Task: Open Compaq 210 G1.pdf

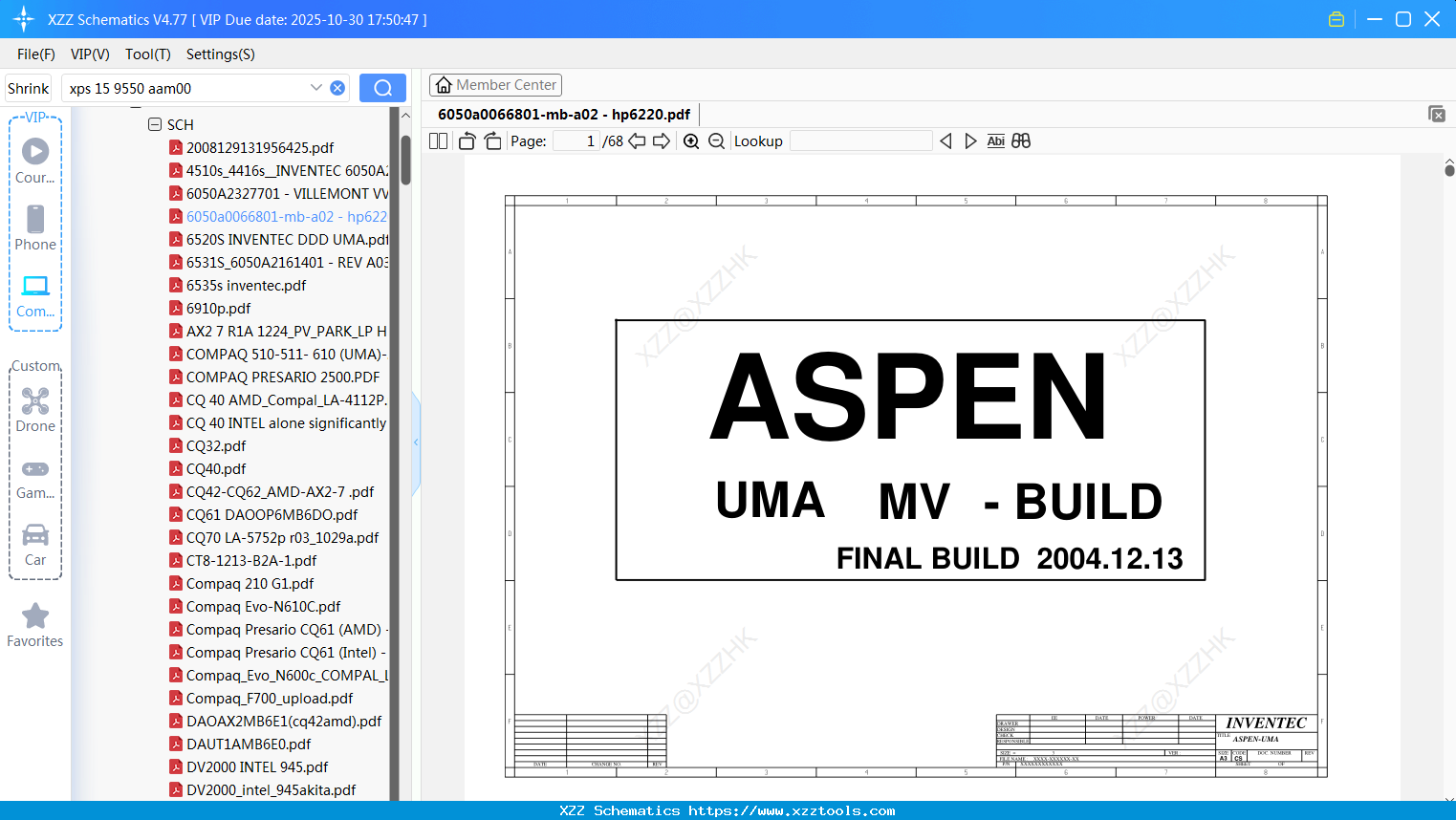Action: pyautogui.click(x=250, y=584)
